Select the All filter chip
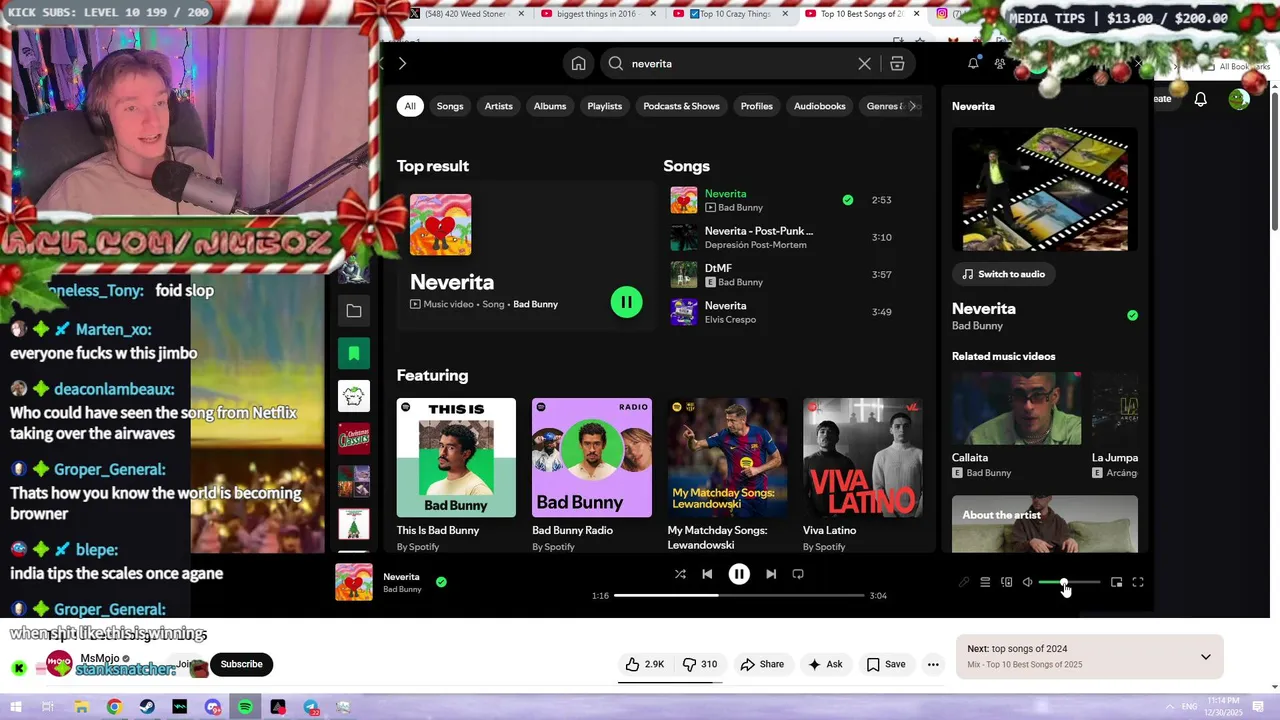 point(410,106)
